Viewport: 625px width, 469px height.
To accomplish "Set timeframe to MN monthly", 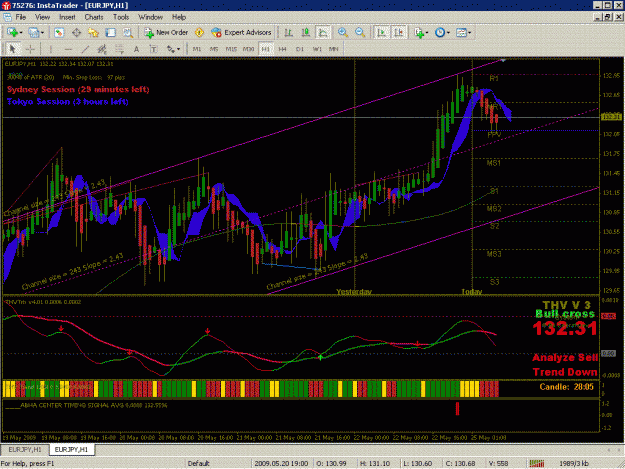I will [x=334, y=49].
